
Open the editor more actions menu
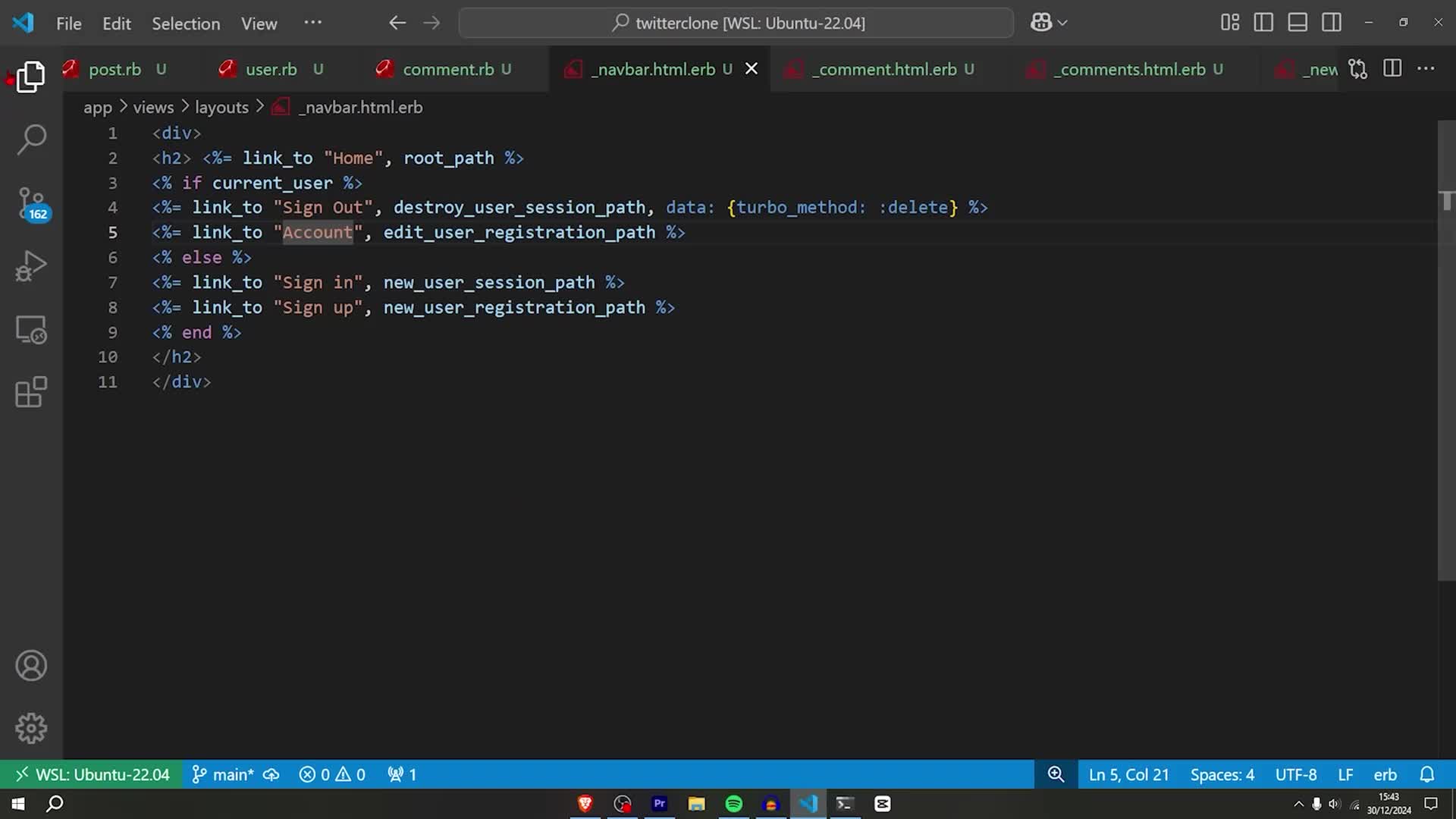pyautogui.click(x=1425, y=68)
